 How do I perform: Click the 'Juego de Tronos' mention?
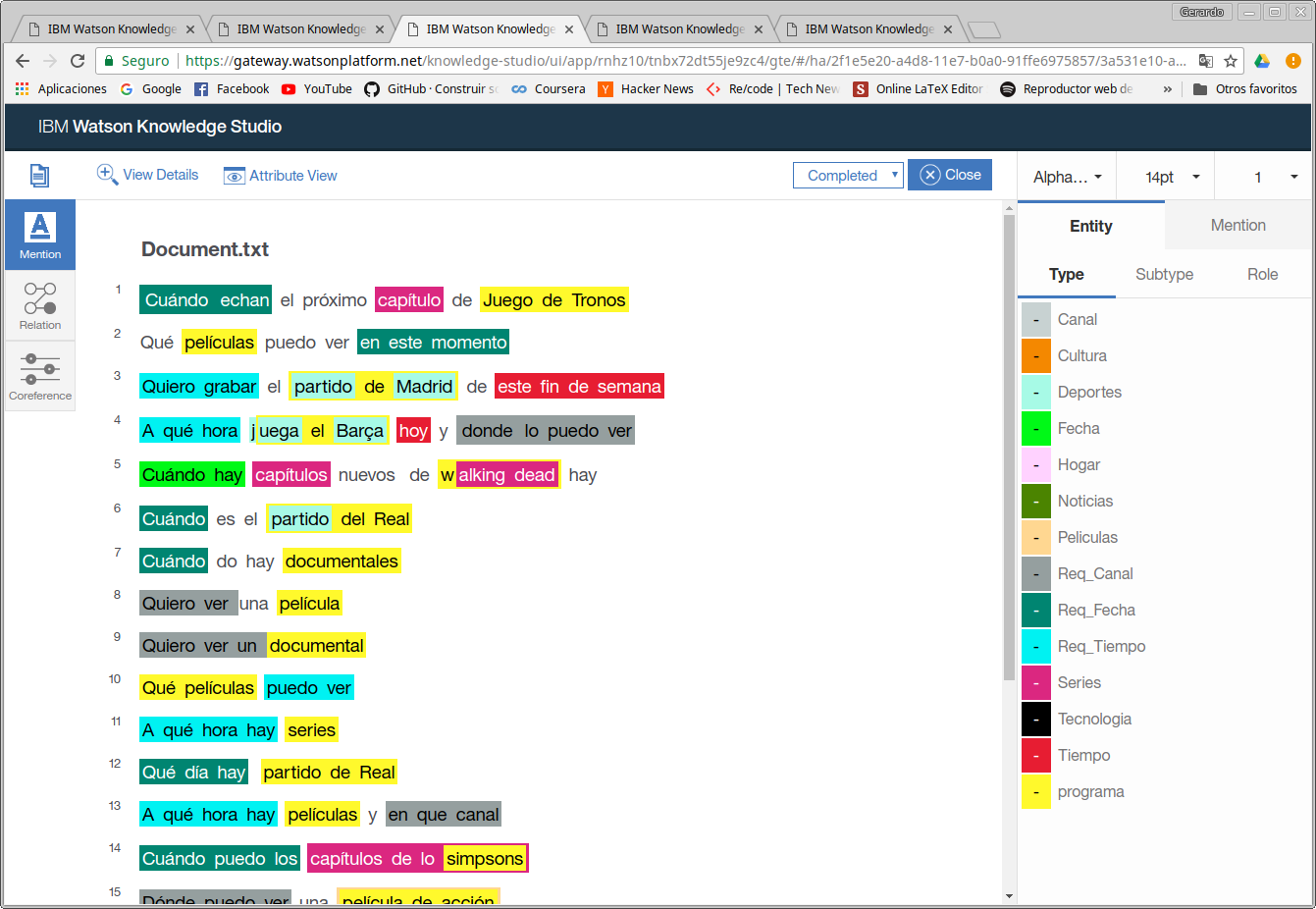tap(554, 300)
